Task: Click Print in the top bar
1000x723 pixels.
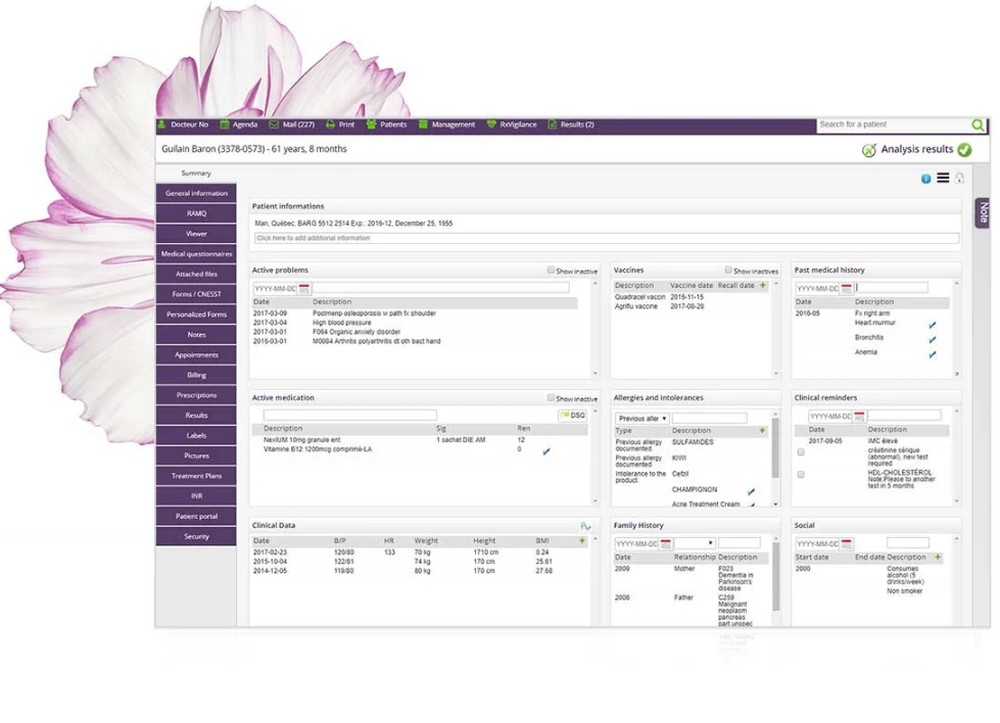Action: (x=340, y=125)
